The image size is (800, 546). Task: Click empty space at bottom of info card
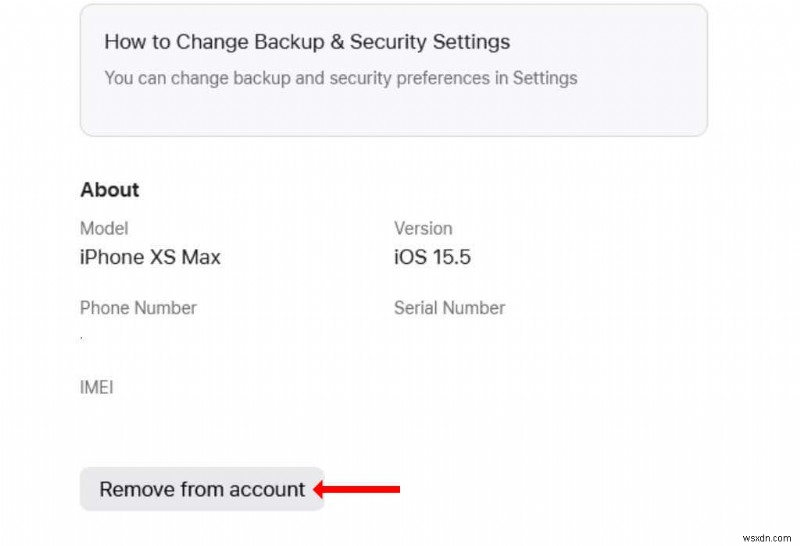(x=393, y=115)
